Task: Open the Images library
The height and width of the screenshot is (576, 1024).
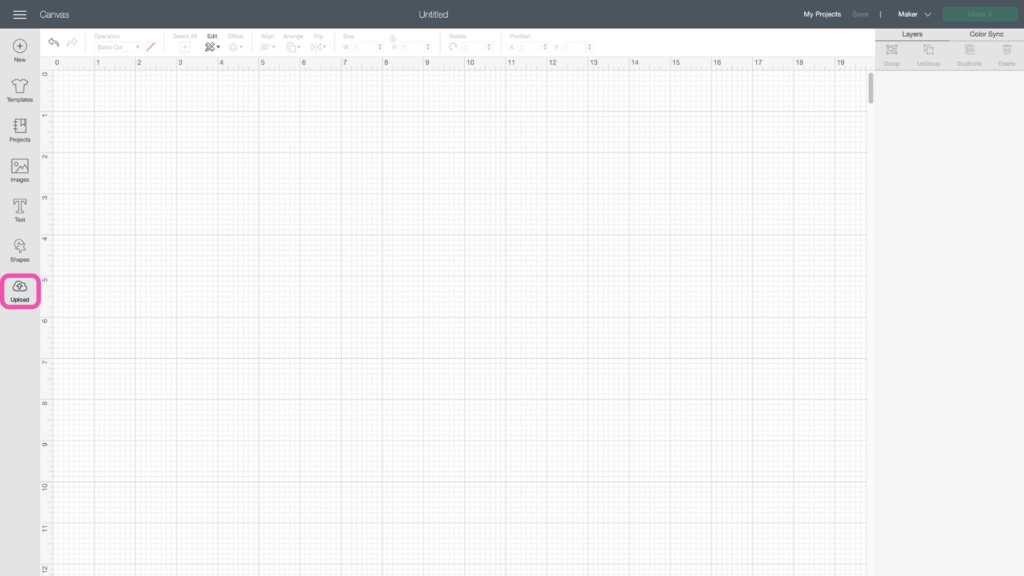Action: tap(20, 170)
